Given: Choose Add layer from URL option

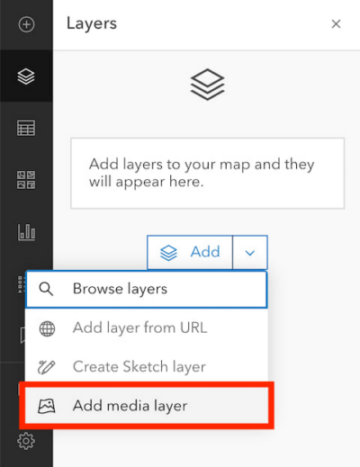Looking at the screenshot, I should click(146, 328).
